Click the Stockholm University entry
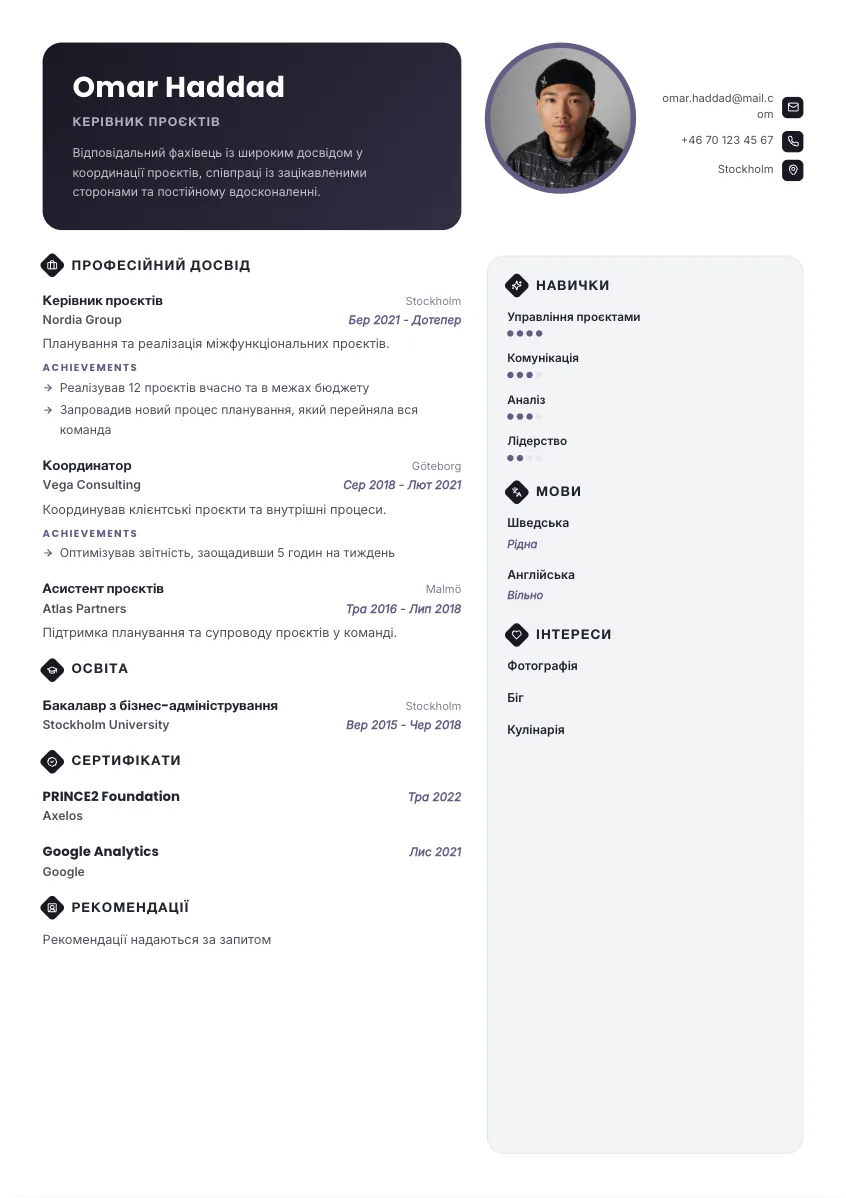Viewport: 846px width, 1198px height. tap(105, 724)
